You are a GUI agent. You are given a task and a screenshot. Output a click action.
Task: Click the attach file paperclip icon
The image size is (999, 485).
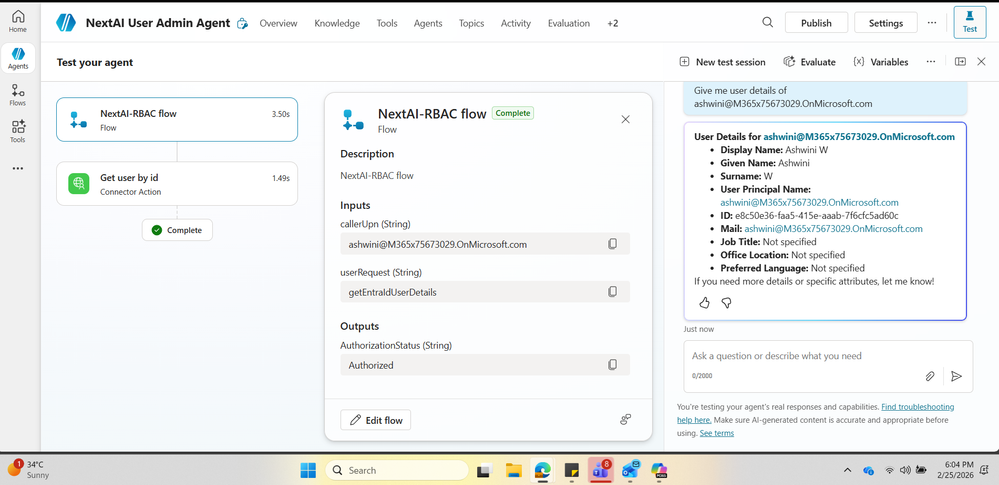930,376
